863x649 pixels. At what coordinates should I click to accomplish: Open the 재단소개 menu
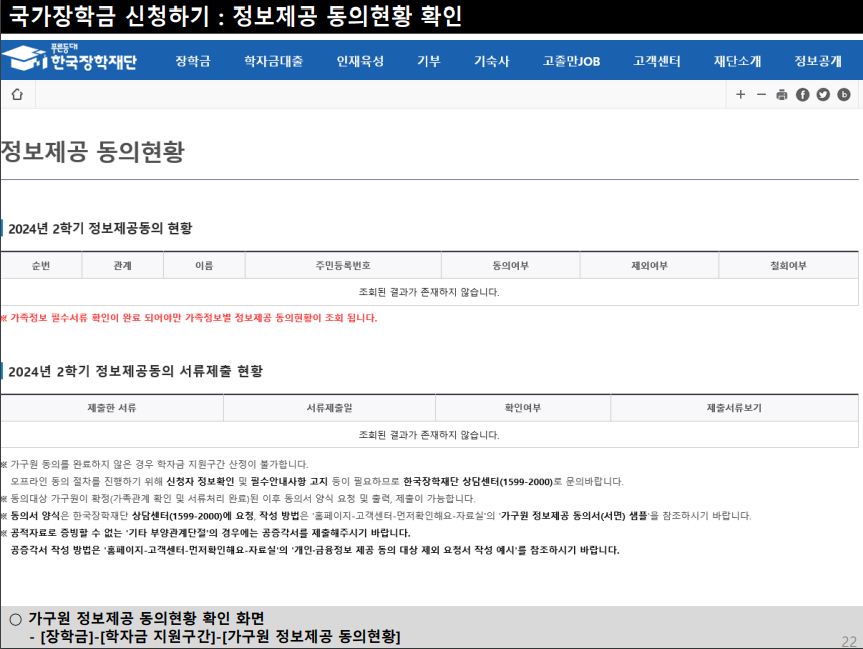click(738, 61)
